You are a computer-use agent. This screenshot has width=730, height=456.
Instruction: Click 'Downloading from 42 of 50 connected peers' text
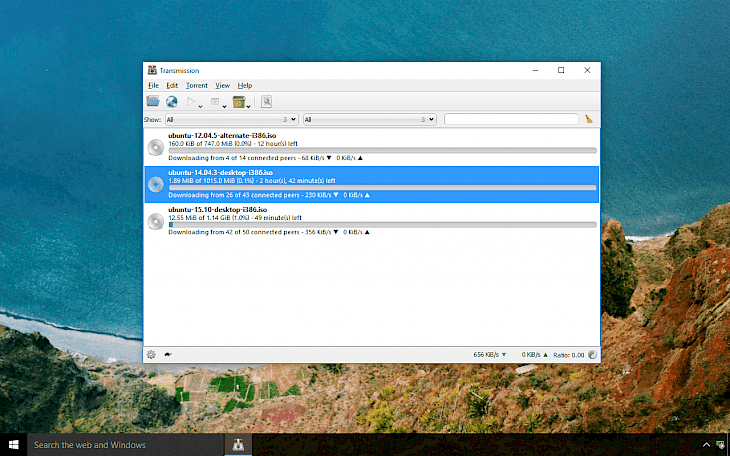[x=234, y=232]
